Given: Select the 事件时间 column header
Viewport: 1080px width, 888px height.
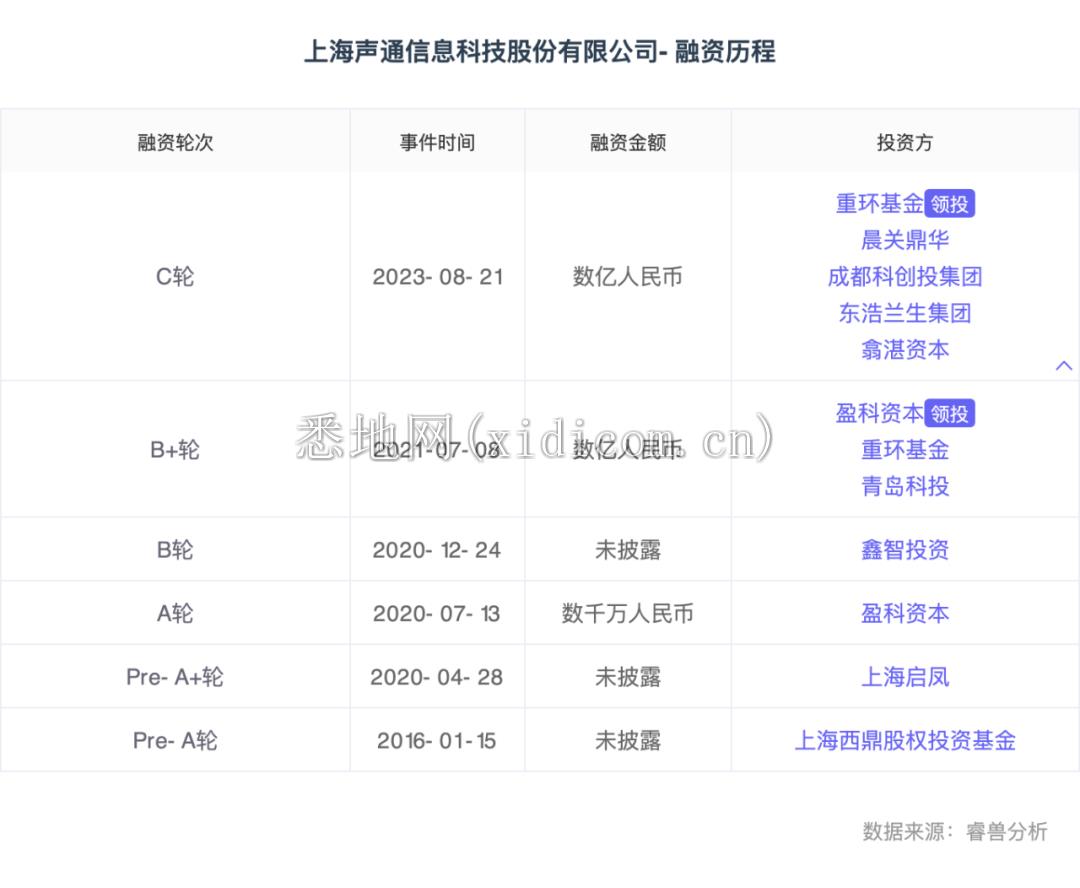Looking at the screenshot, I should tap(437, 142).
